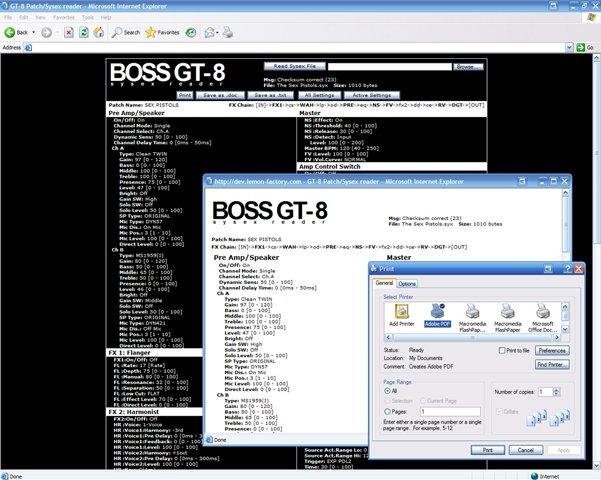Go to Home page icon
The image size is (601, 480).
99,33
